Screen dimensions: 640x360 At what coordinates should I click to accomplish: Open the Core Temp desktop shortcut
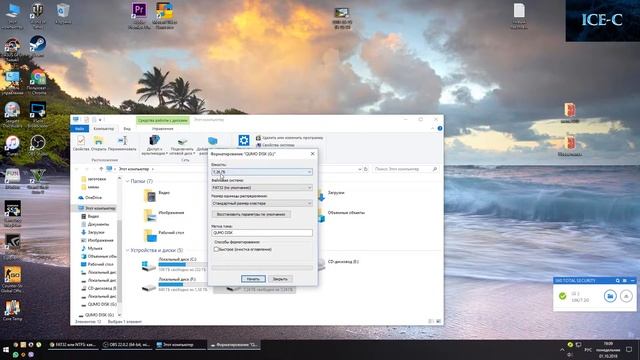tap(12, 310)
